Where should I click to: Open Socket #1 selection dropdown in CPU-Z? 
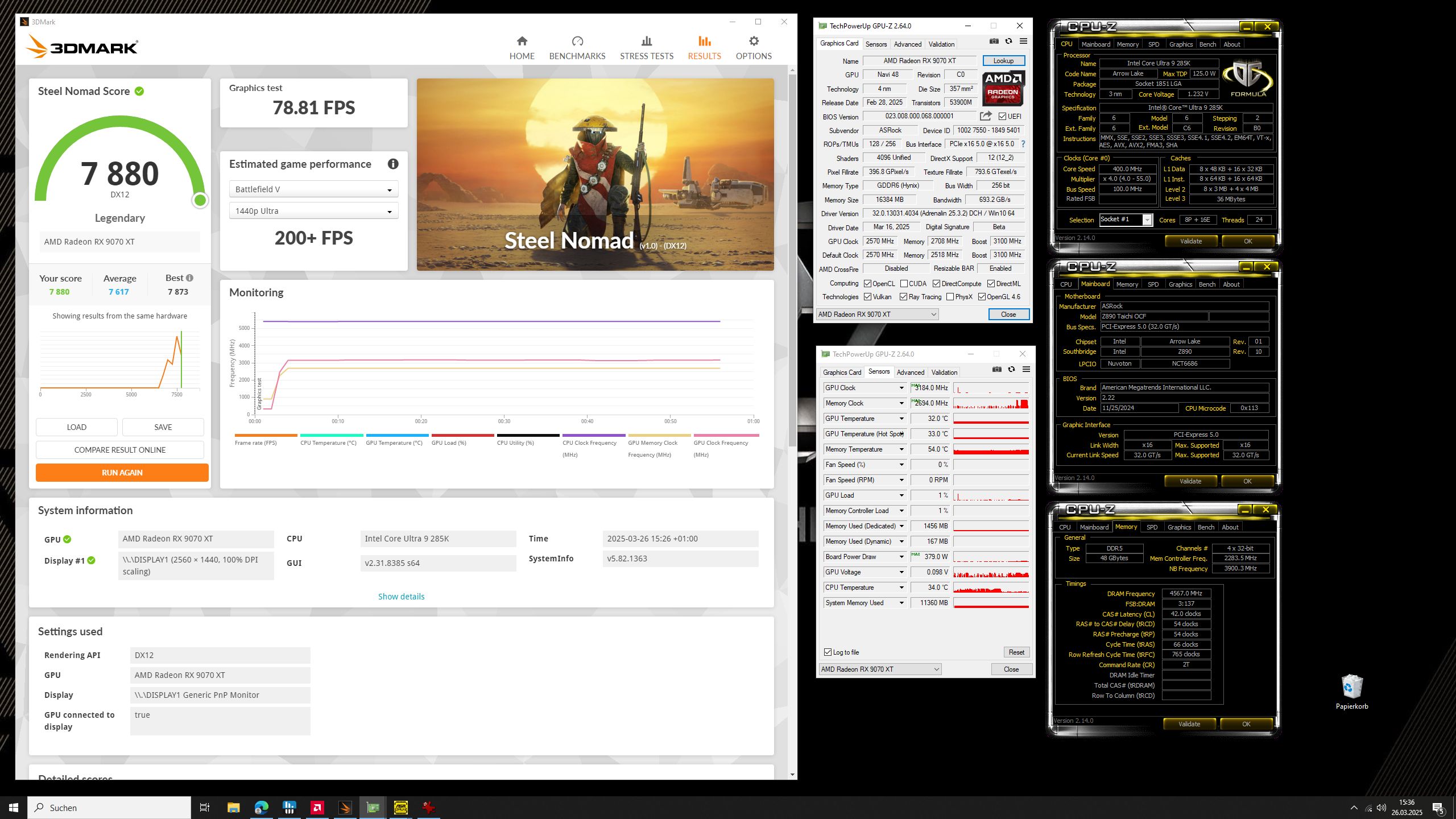pyautogui.click(x=1126, y=220)
